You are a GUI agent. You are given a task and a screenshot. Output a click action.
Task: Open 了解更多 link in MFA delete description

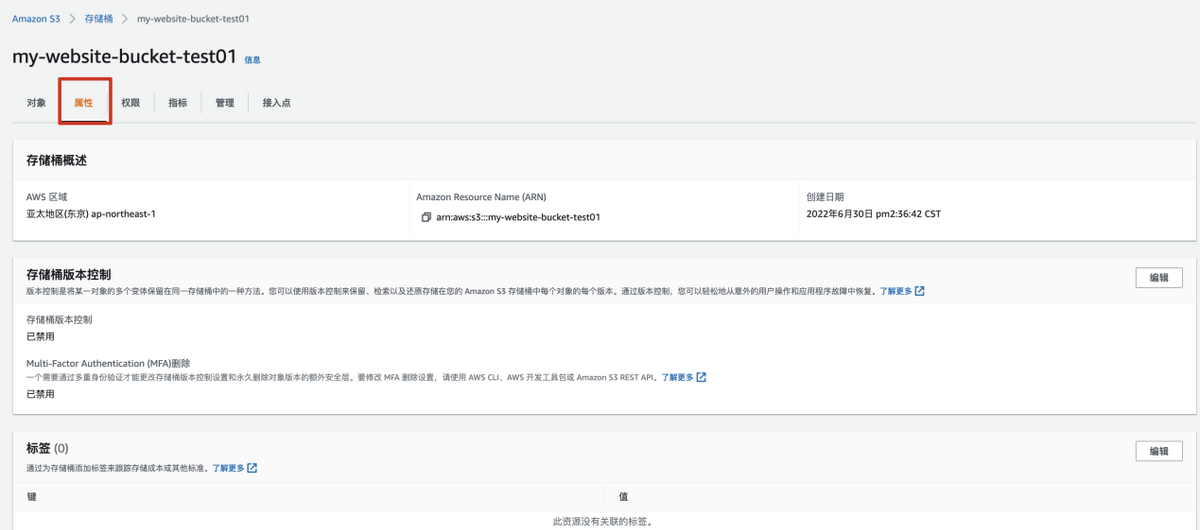tap(684, 377)
